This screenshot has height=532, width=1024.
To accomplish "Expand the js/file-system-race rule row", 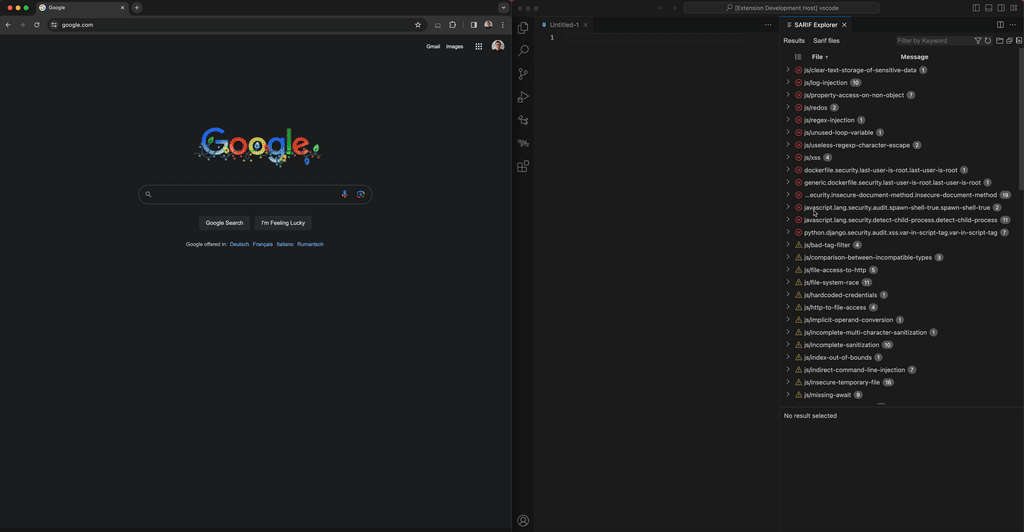I will point(788,282).
